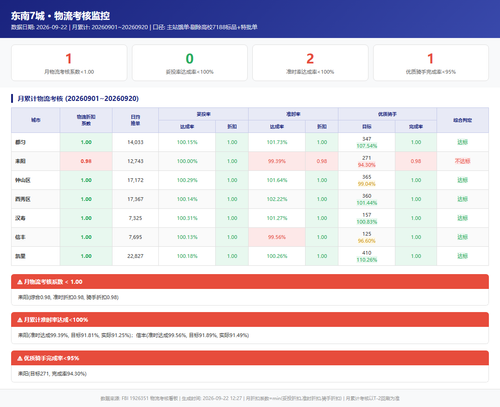Click the 7,325 daily orders value

135,218
